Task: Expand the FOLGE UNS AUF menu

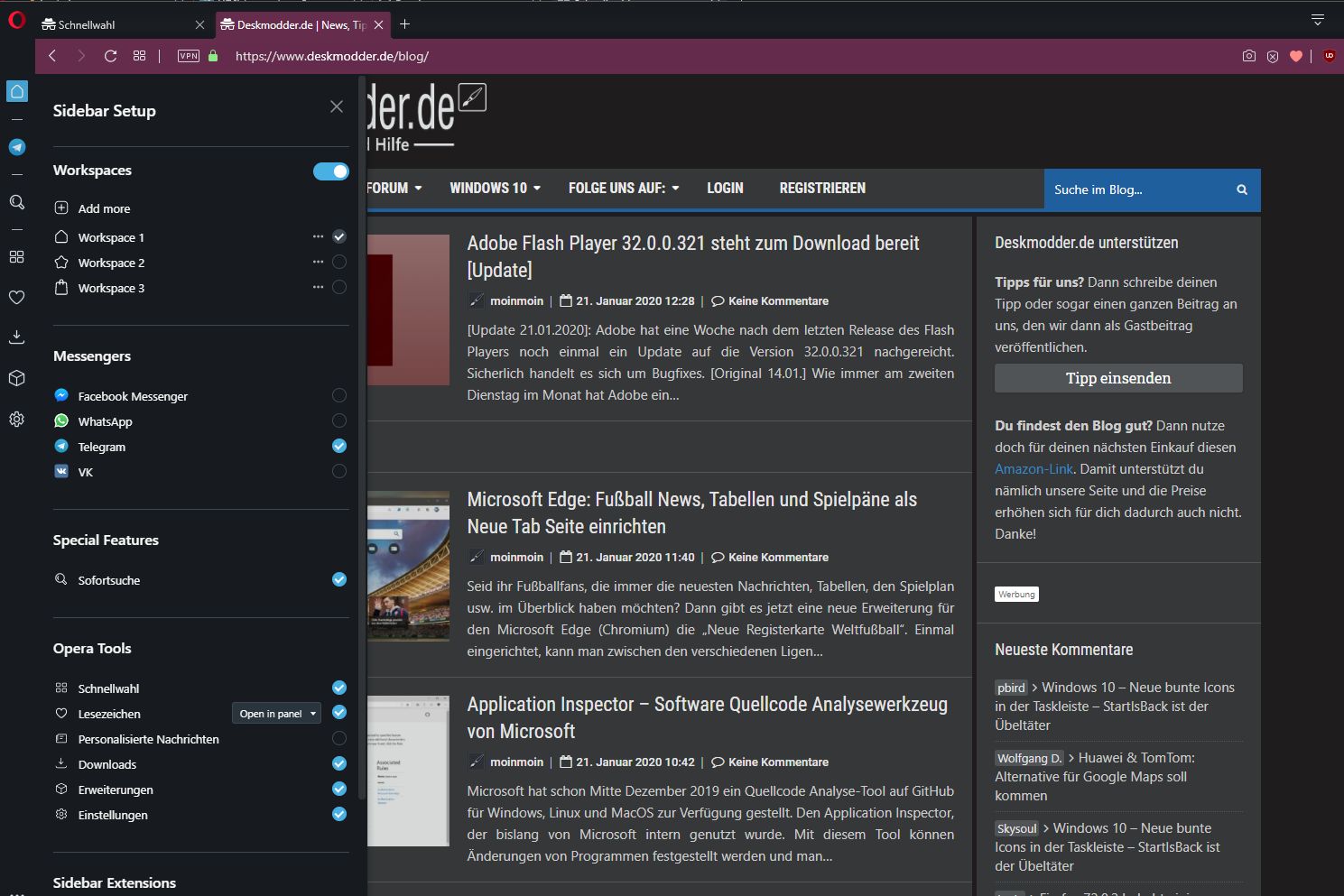Action: [624, 188]
